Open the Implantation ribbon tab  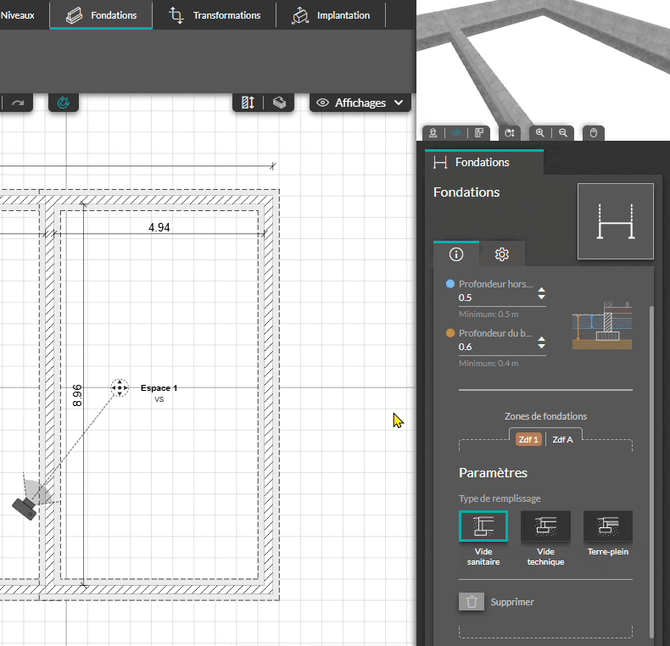tap(331, 15)
